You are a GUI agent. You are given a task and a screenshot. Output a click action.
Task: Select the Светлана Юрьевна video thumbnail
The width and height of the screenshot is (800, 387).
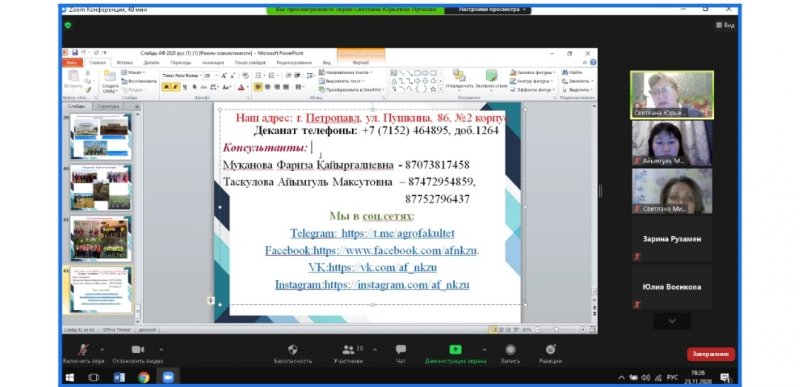[672, 95]
